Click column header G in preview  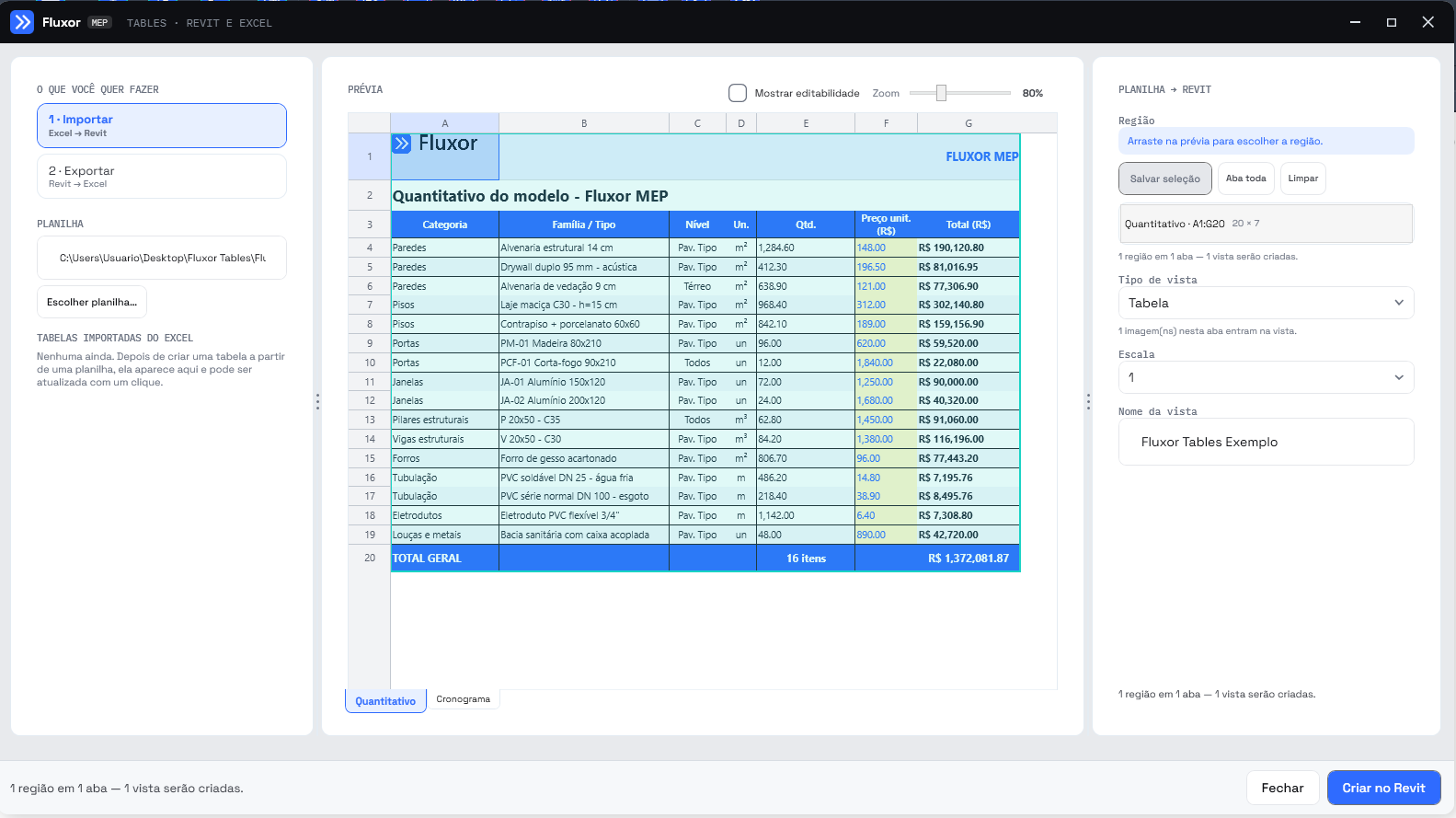[x=969, y=123]
